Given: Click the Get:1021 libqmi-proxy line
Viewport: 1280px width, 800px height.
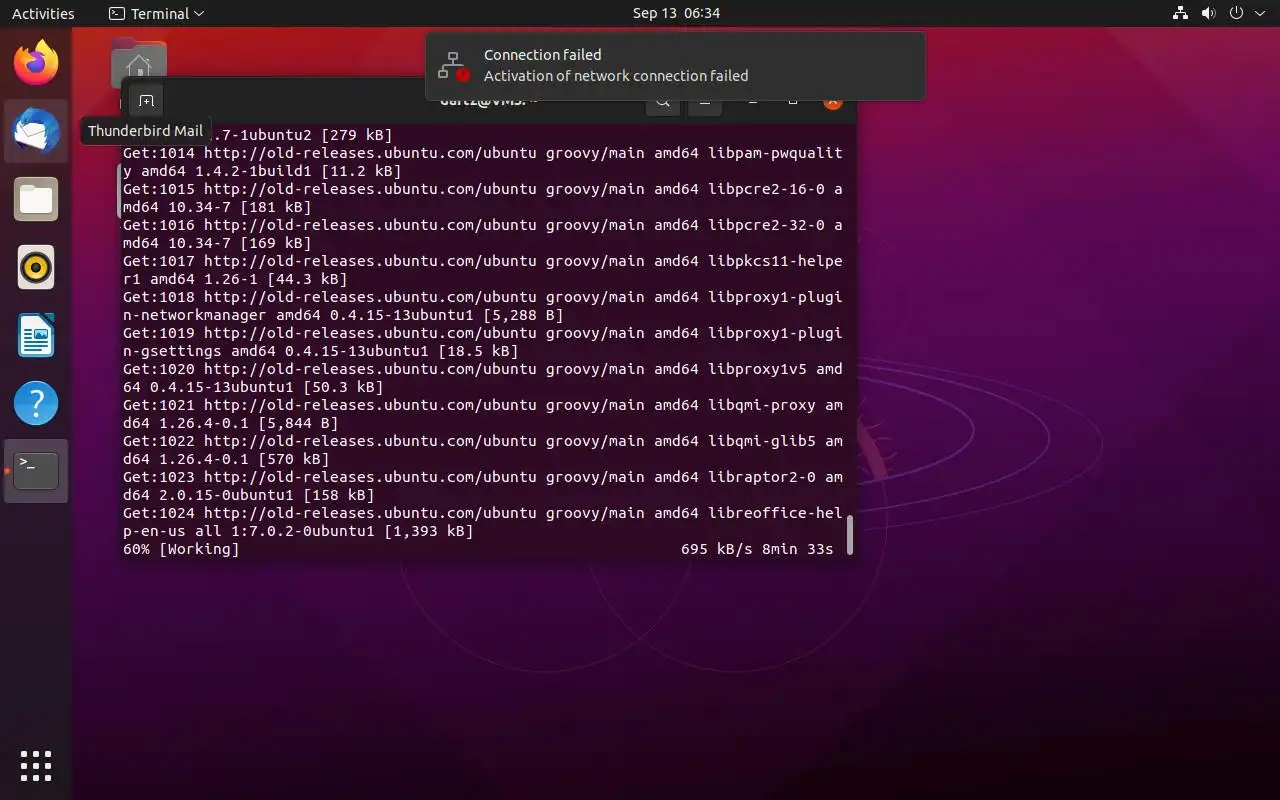Looking at the screenshot, I should pyautogui.click(x=483, y=414).
